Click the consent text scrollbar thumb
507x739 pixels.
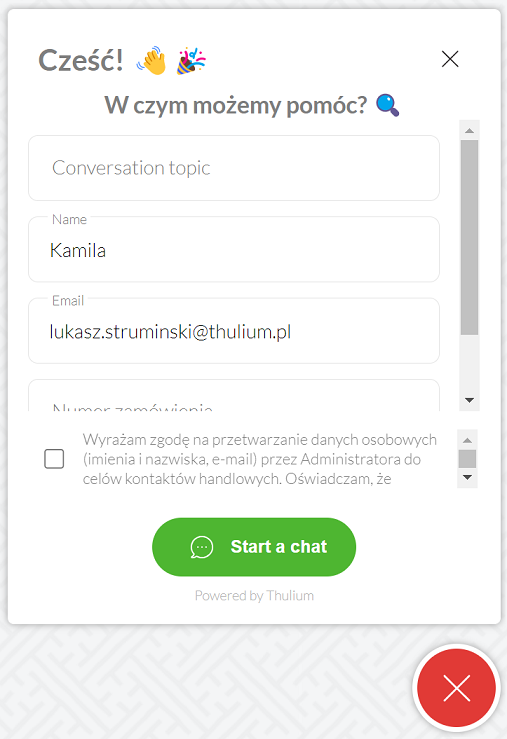pos(467,459)
